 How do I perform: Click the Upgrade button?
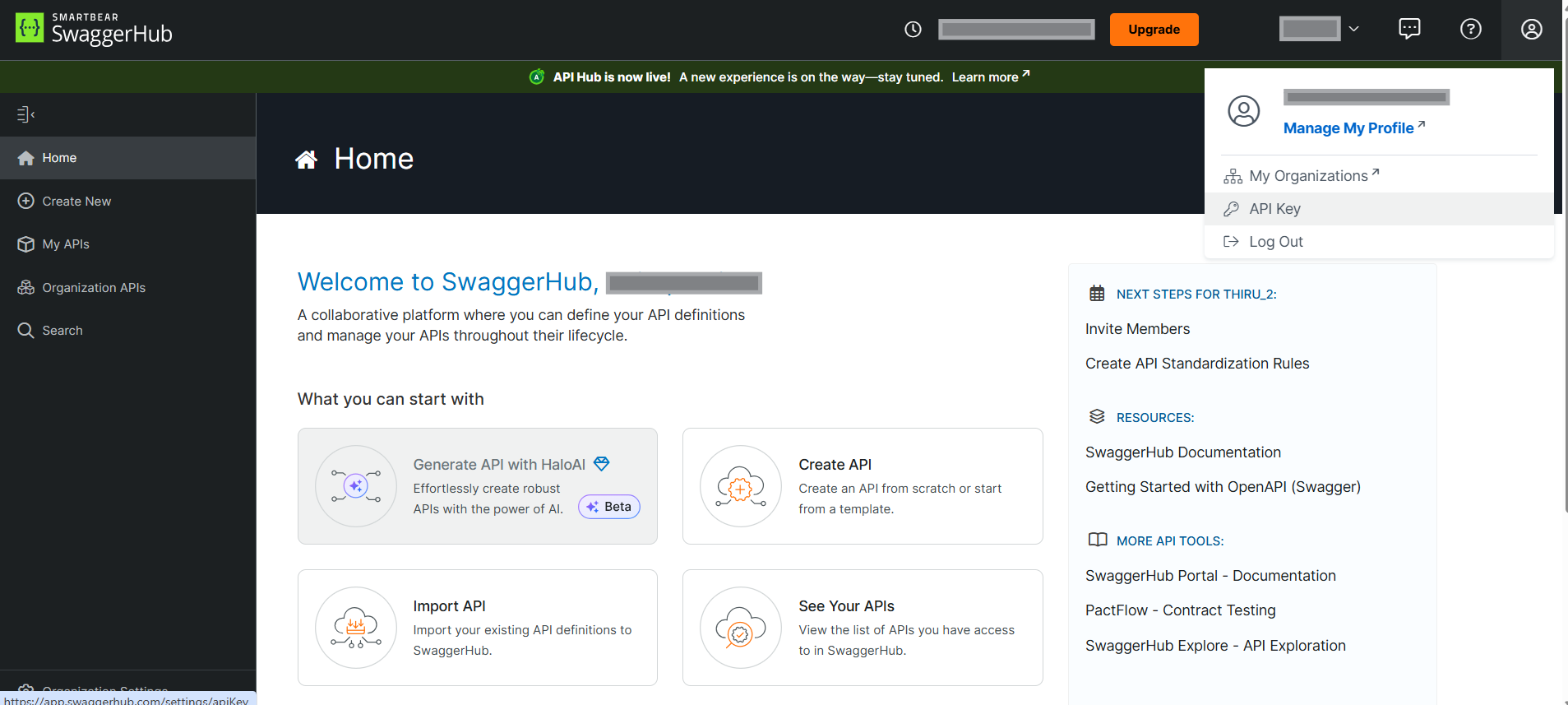[x=1154, y=30]
